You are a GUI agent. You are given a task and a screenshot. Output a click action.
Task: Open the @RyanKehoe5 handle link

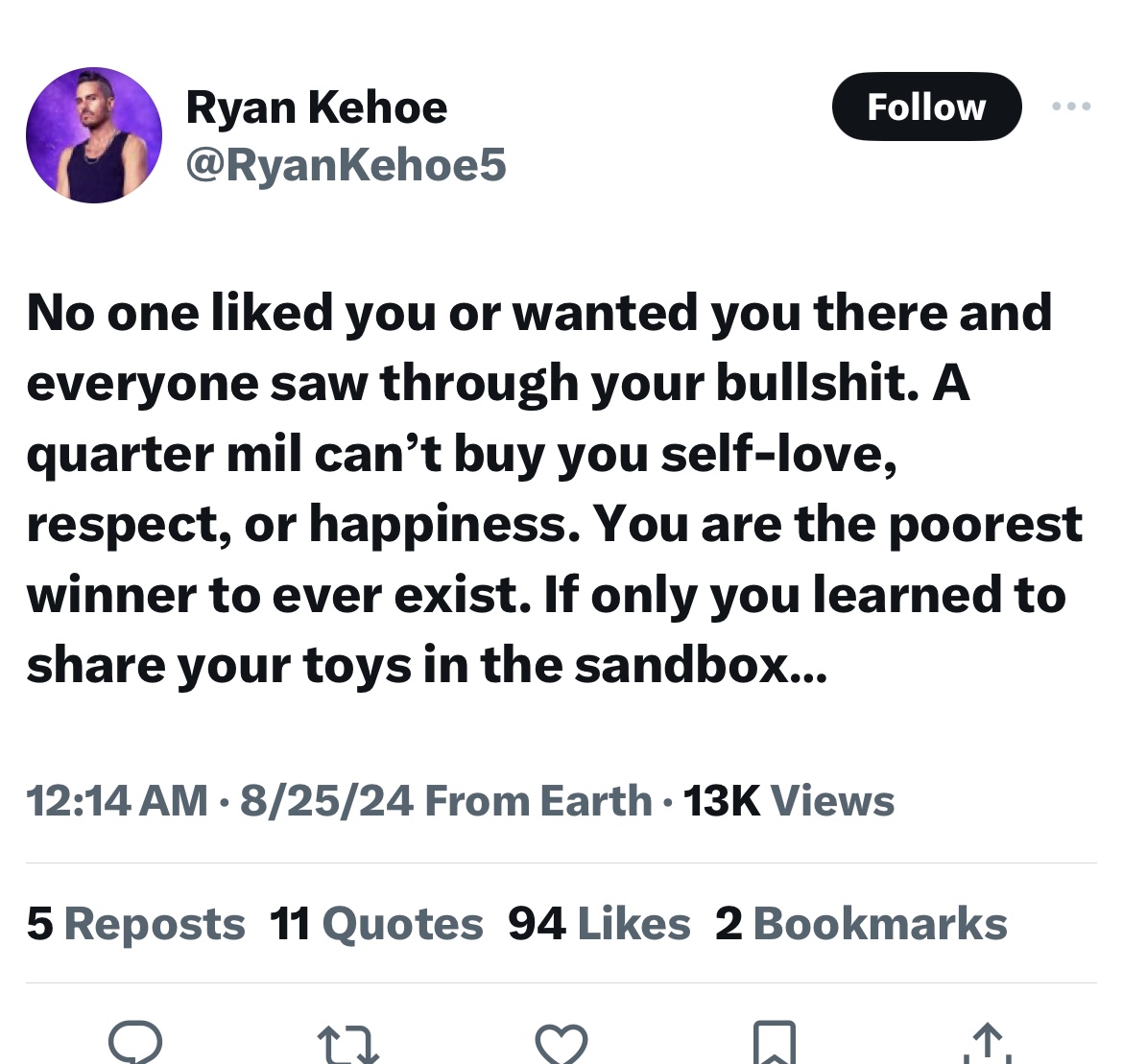346,165
